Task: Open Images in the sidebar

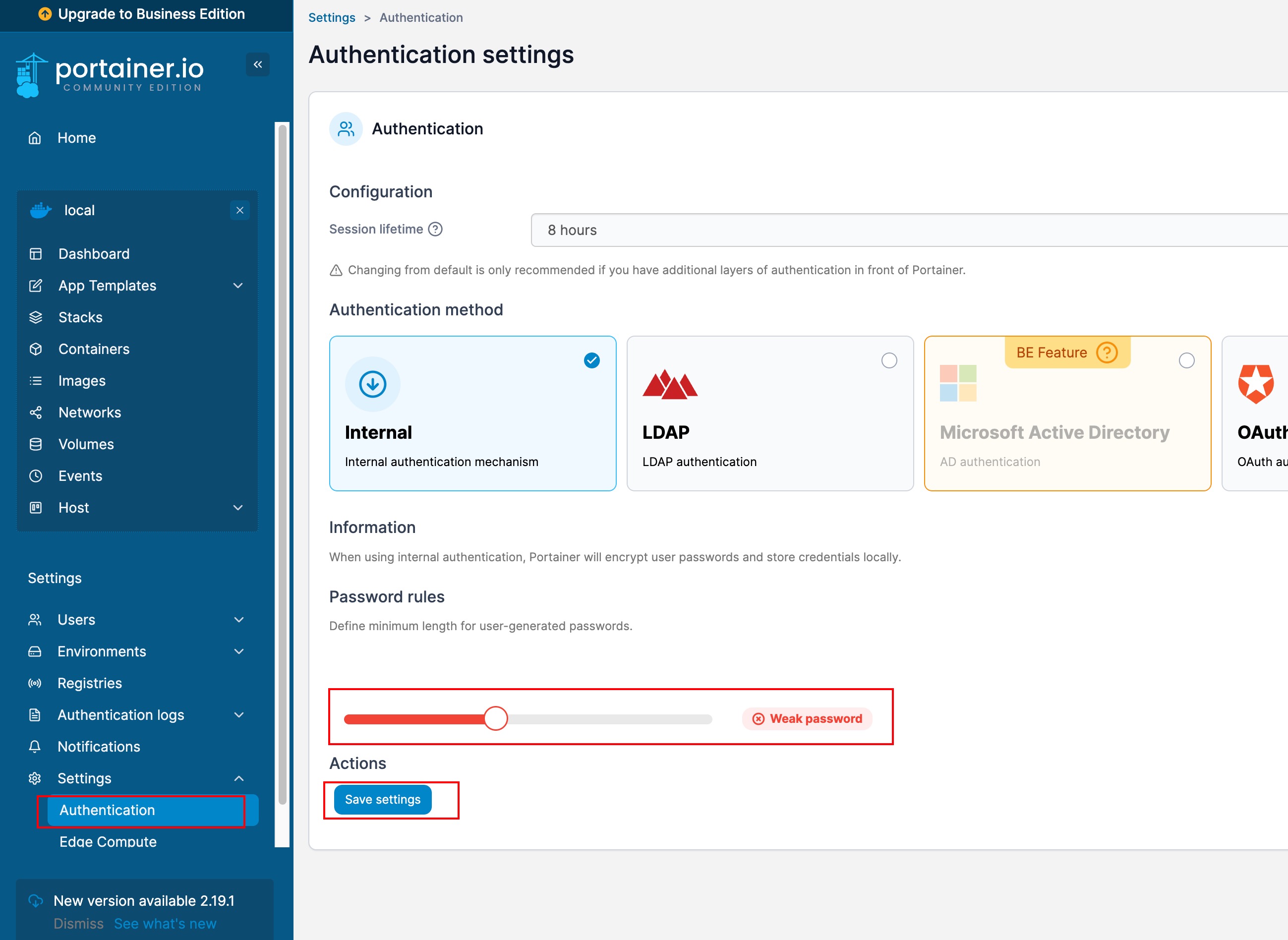Action: pyautogui.click(x=82, y=381)
